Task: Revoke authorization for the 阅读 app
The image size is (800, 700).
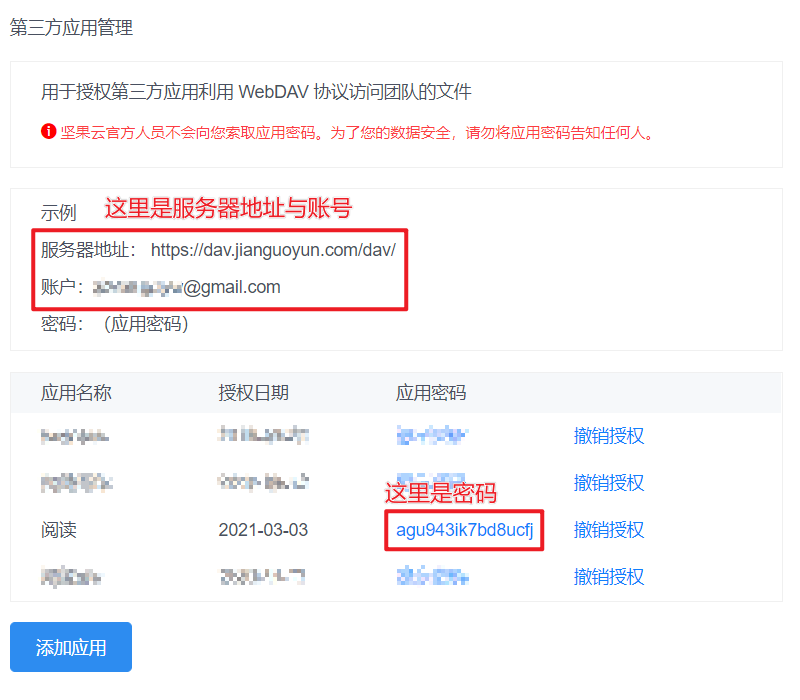Action: pos(608,530)
